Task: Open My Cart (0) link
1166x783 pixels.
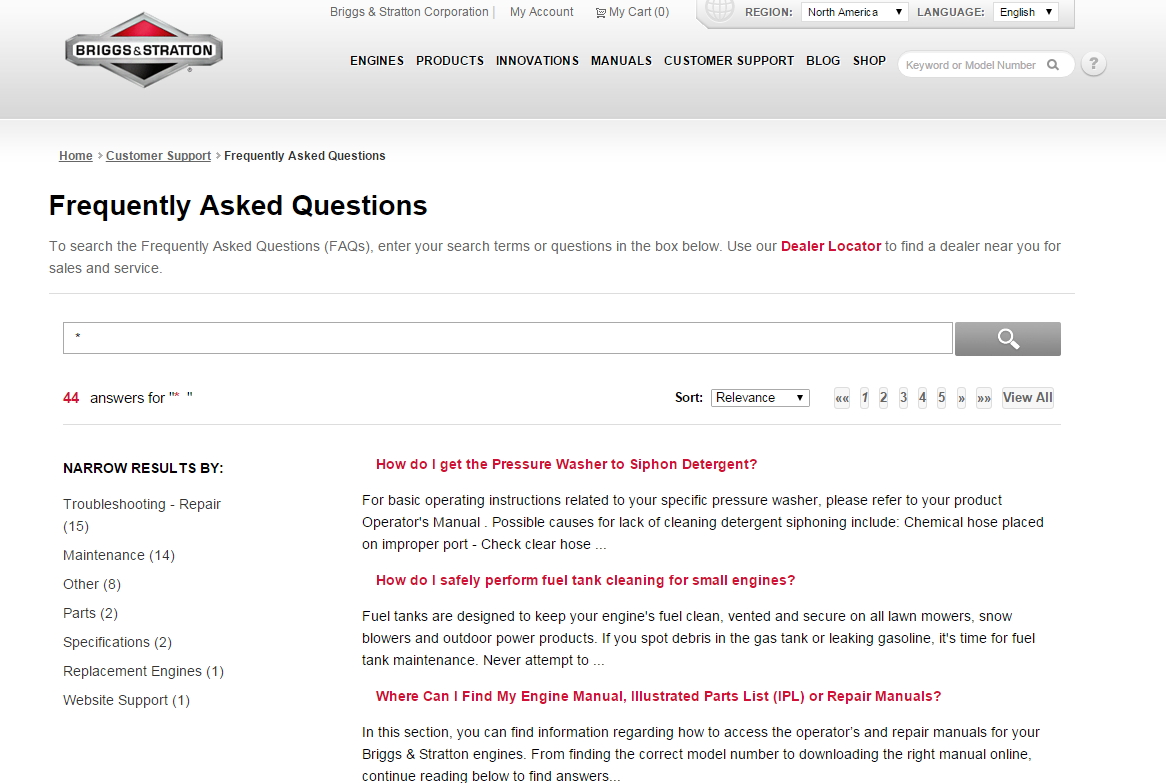Action: point(639,12)
